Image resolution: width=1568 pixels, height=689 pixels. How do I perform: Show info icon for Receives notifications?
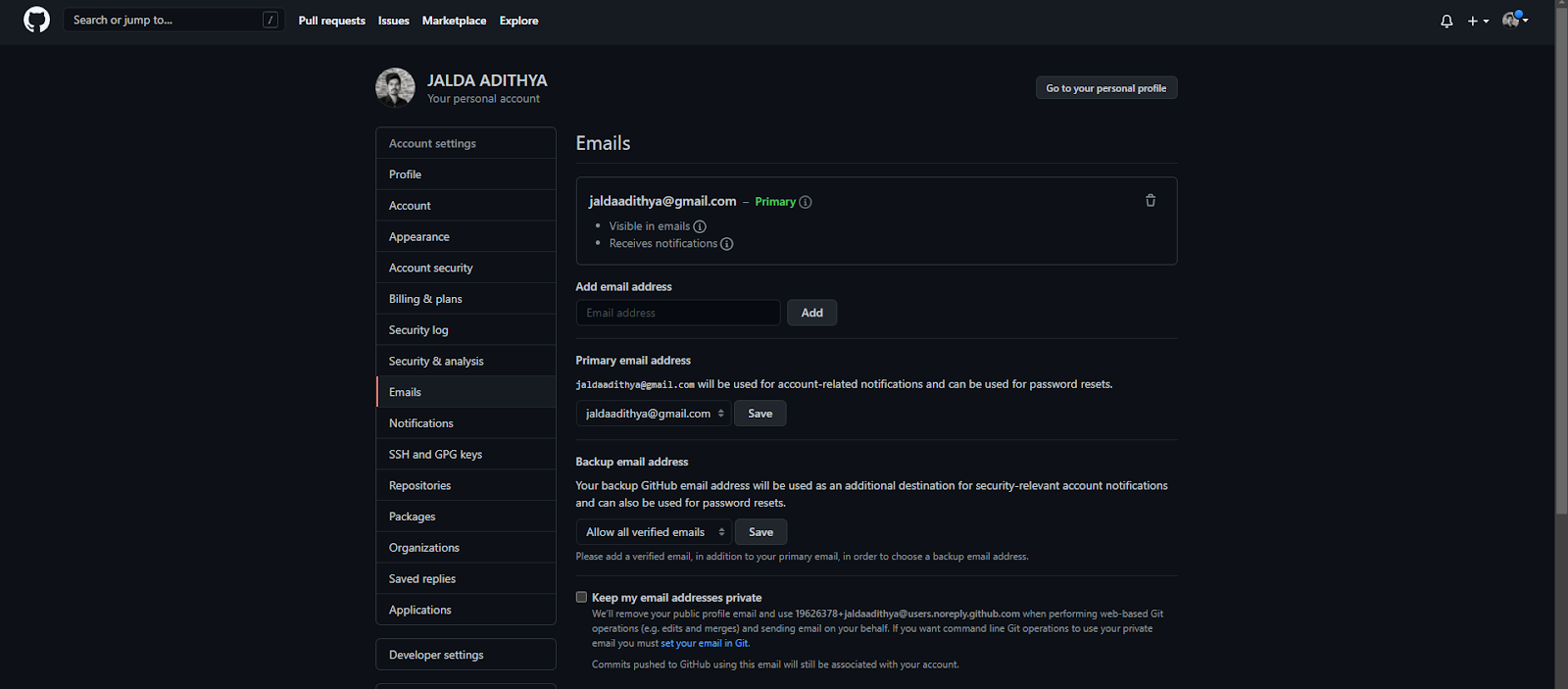pos(727,244)
